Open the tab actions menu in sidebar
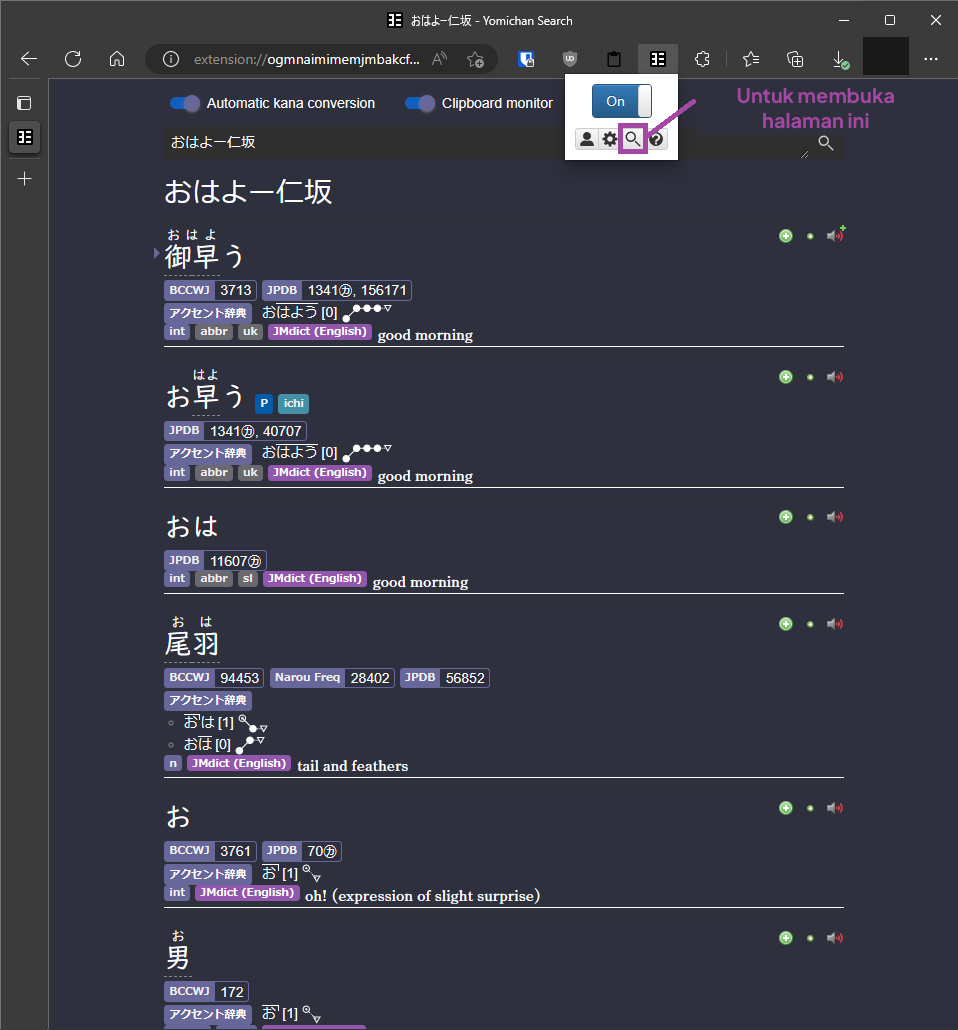Image resolution: width=958 pixels, height=1030 pixels. coord(25,102)
